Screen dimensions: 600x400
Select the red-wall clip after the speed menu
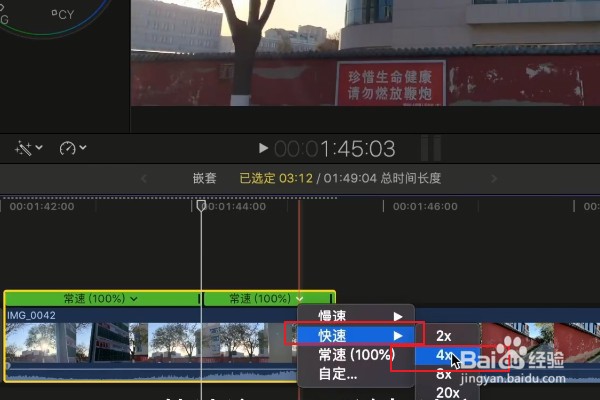(x=540, y=344)
